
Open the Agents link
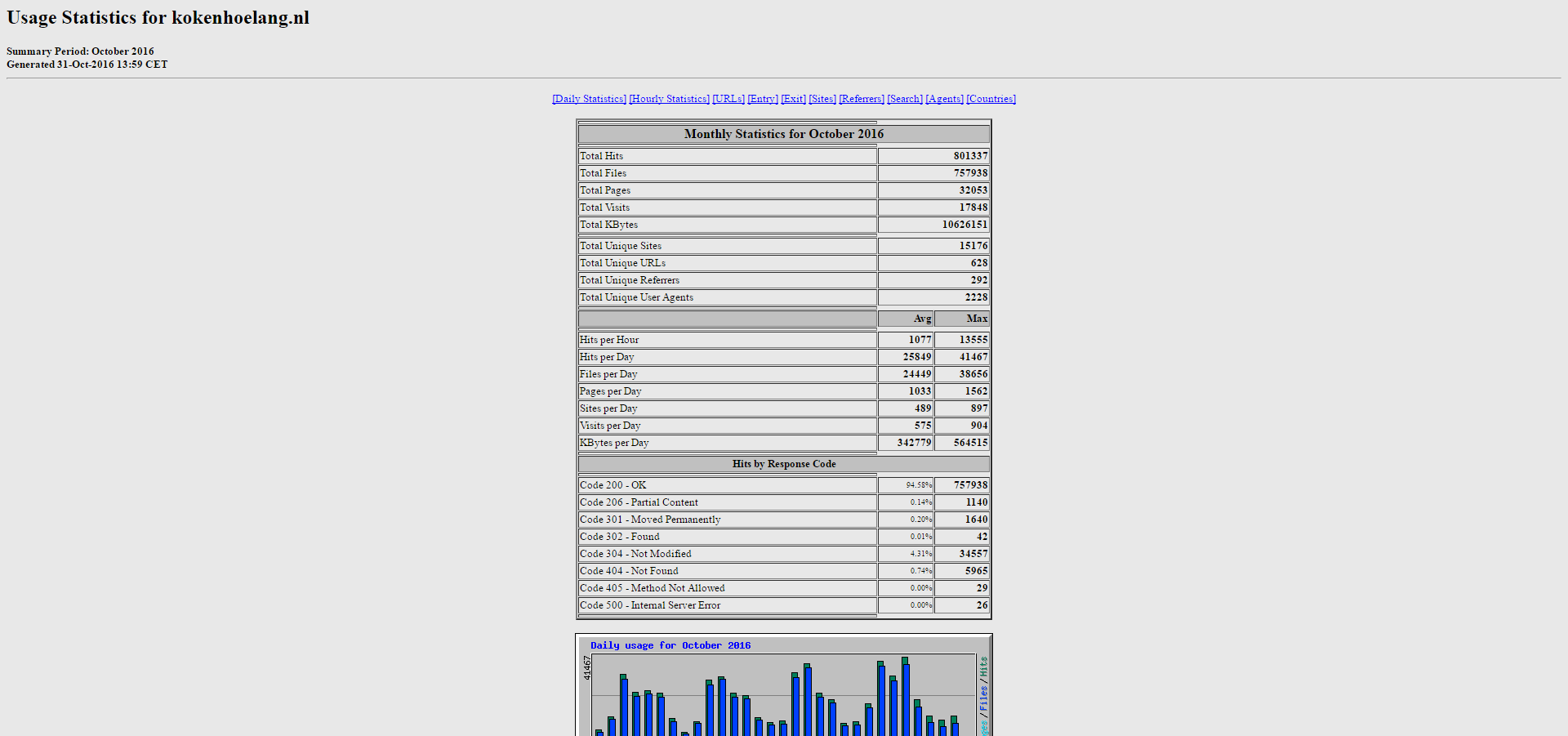(944, 99)
